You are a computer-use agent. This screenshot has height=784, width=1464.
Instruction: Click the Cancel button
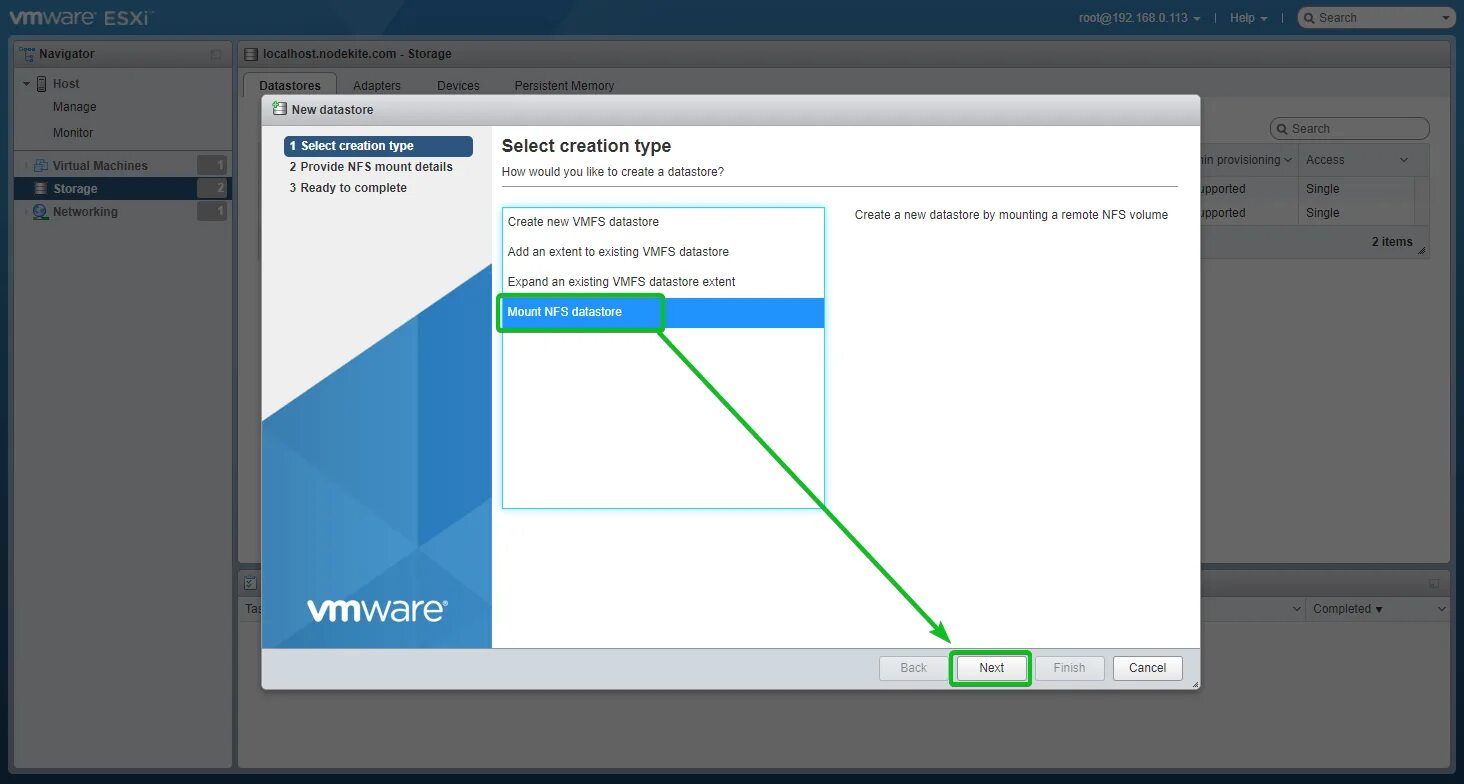[1147, 668]
